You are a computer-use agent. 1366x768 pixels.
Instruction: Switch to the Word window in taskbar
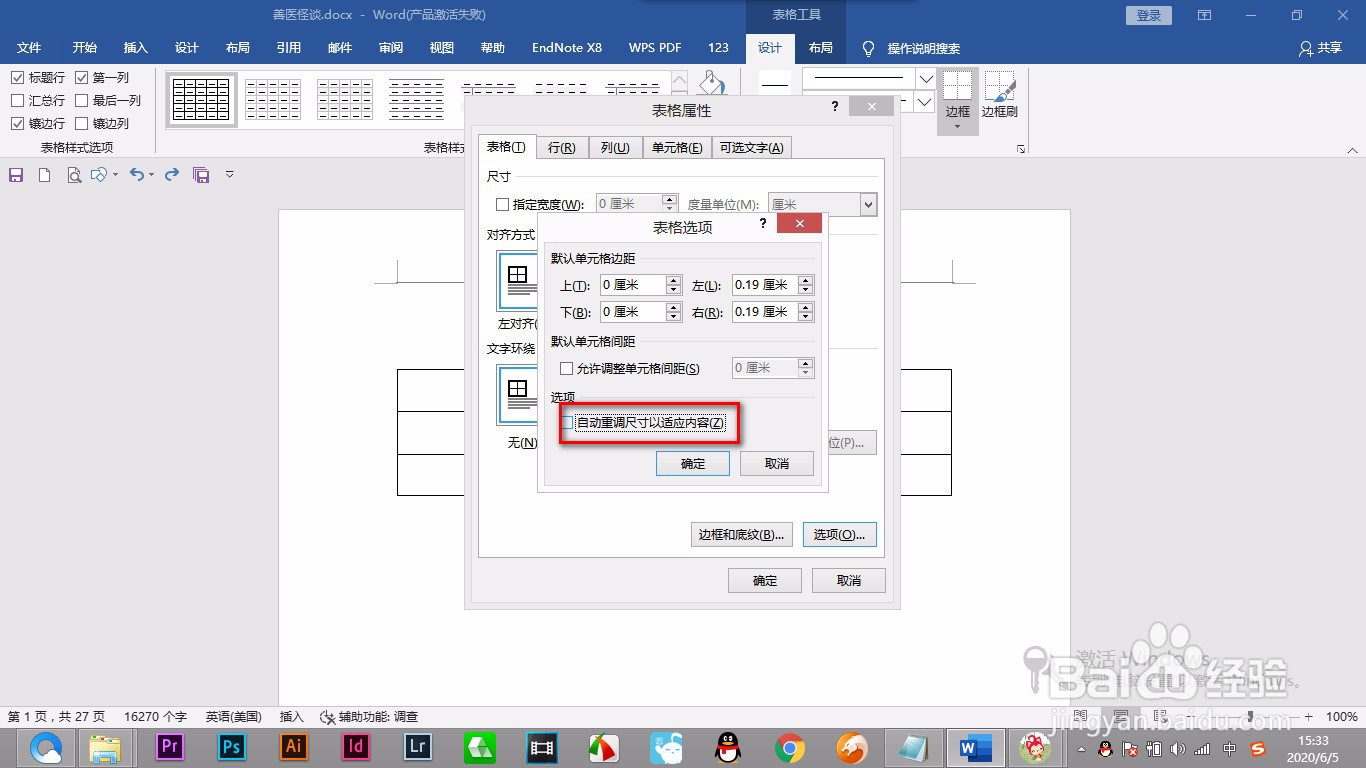975,747
